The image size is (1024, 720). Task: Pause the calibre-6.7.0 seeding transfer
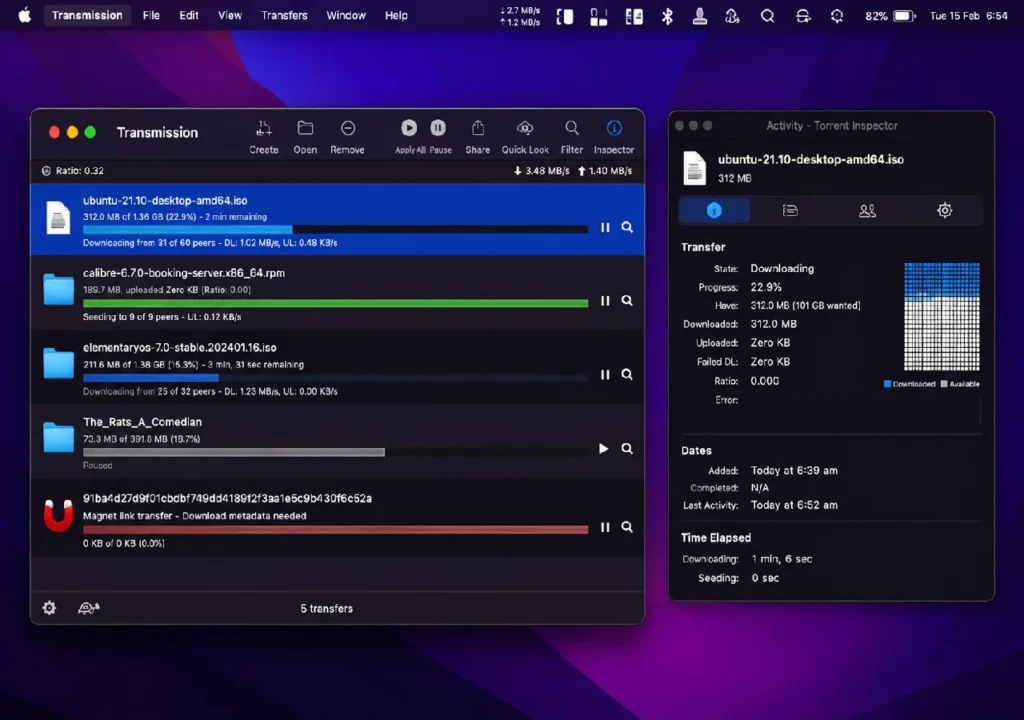605,301
